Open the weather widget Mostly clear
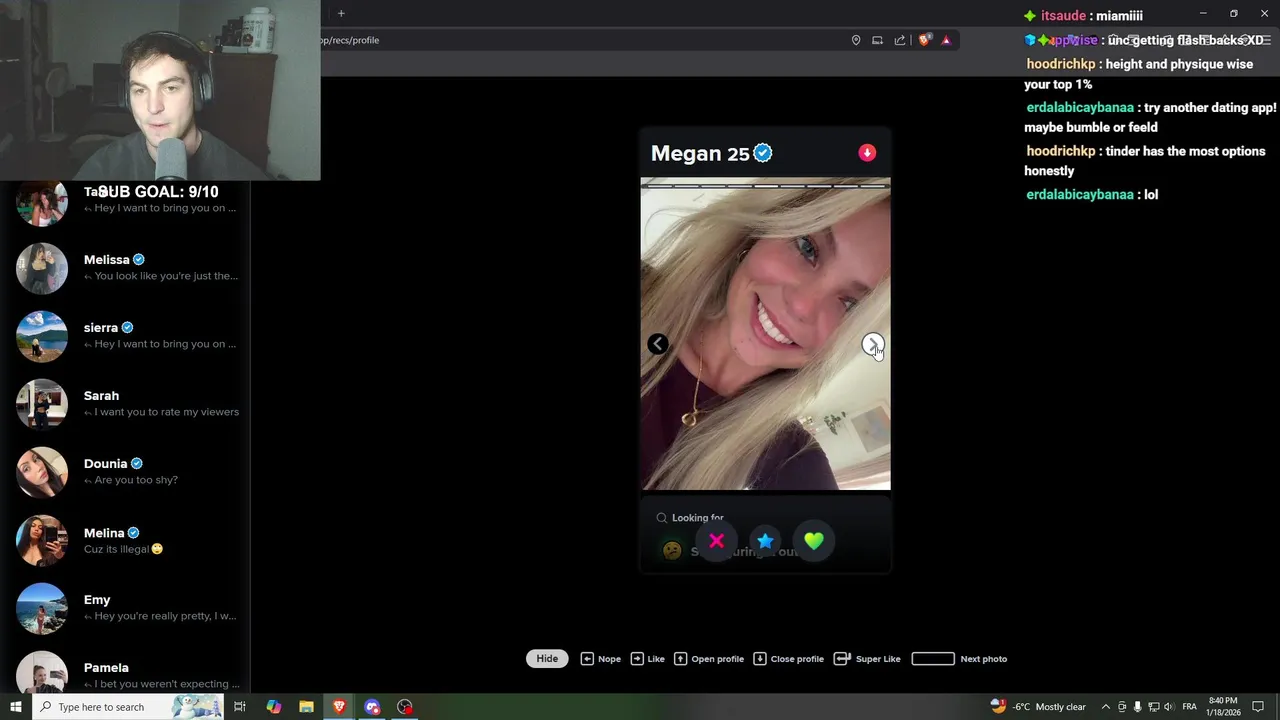 pyautogui.click(x=1038, y=707)
